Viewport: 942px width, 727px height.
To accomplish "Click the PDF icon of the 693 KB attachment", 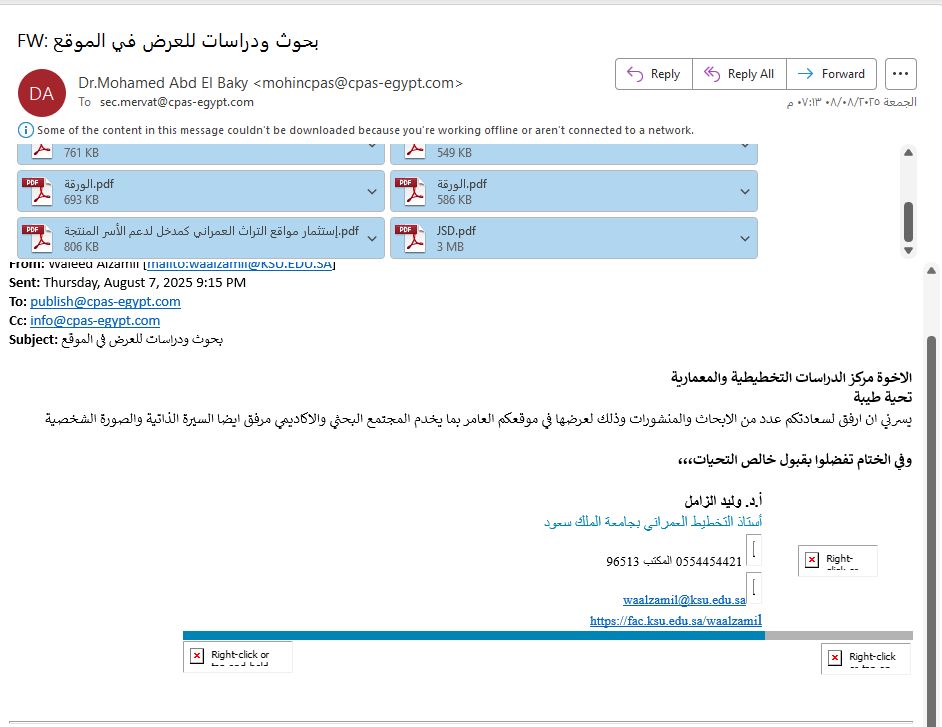I will click(x=38, y=191).
